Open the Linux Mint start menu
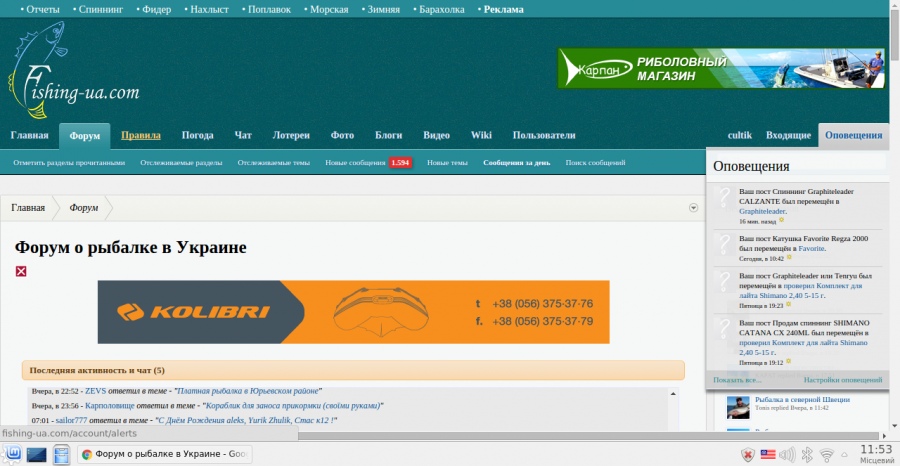The height and width of the screenshot is (466, 900). click(10, 455)
